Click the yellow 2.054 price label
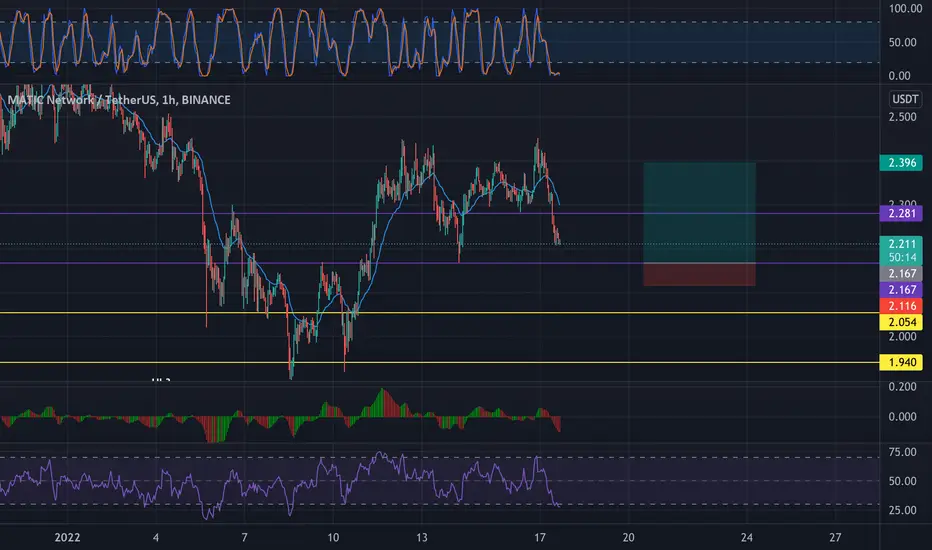Image resolution: width=932 pixels, height=550 pixels. pyautogui.click(x=901, y=322)
